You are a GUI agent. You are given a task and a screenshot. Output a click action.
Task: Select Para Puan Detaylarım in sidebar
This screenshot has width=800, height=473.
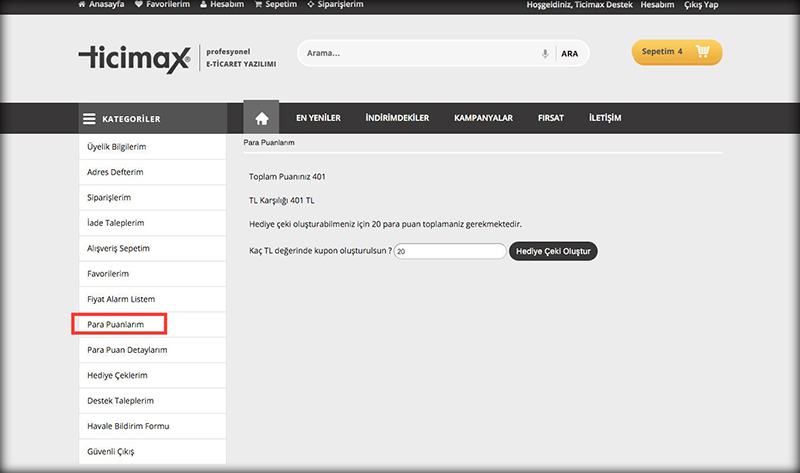tap(127, 350)
